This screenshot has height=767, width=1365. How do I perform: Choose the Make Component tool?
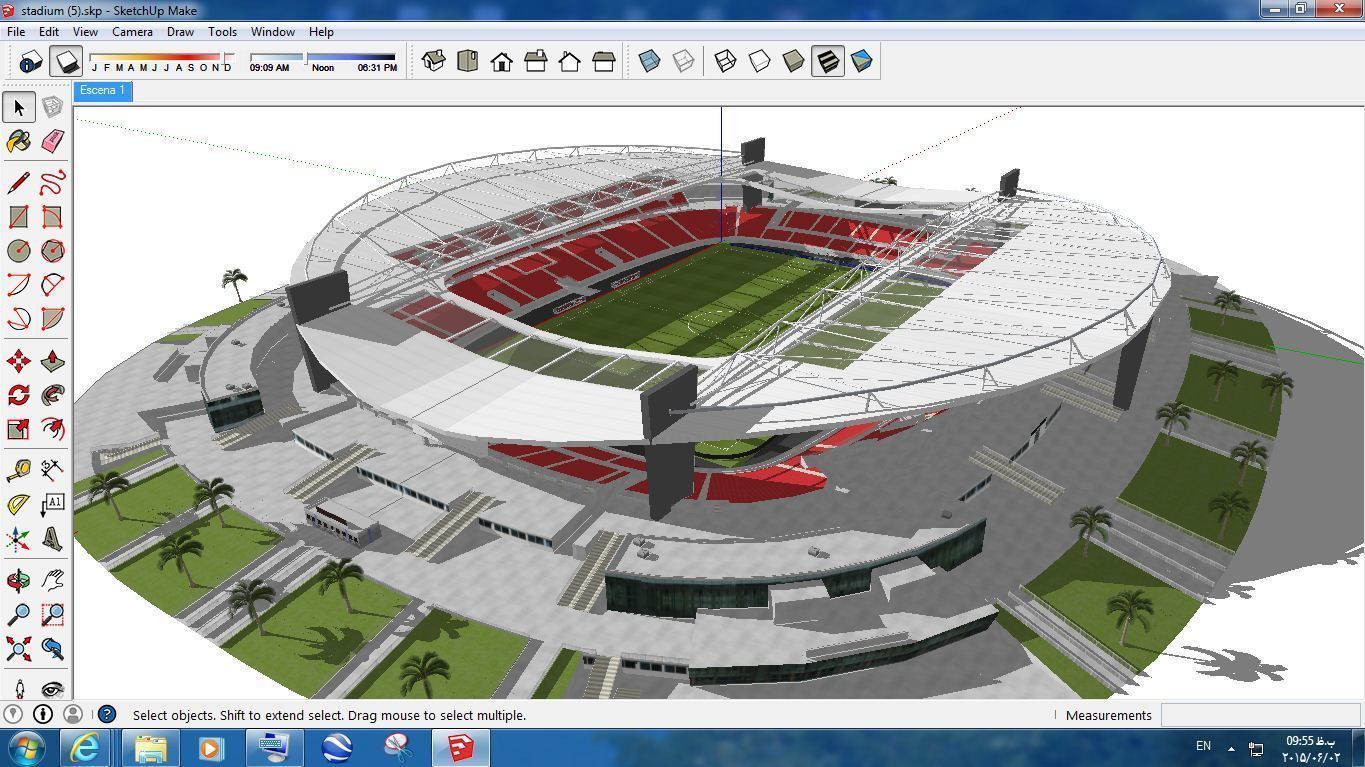pos(53,107)
